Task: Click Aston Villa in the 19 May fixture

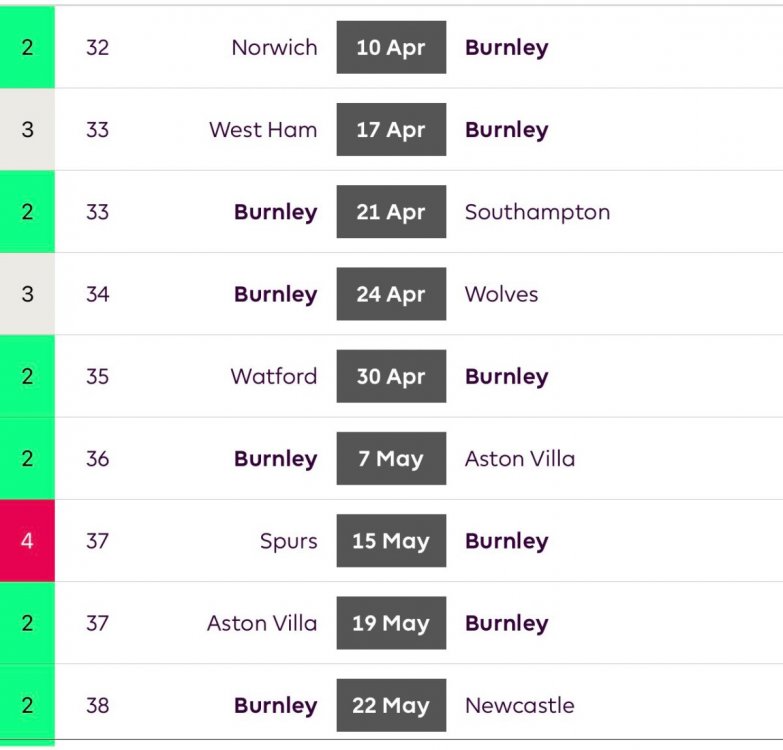Action: click(262, 623)
